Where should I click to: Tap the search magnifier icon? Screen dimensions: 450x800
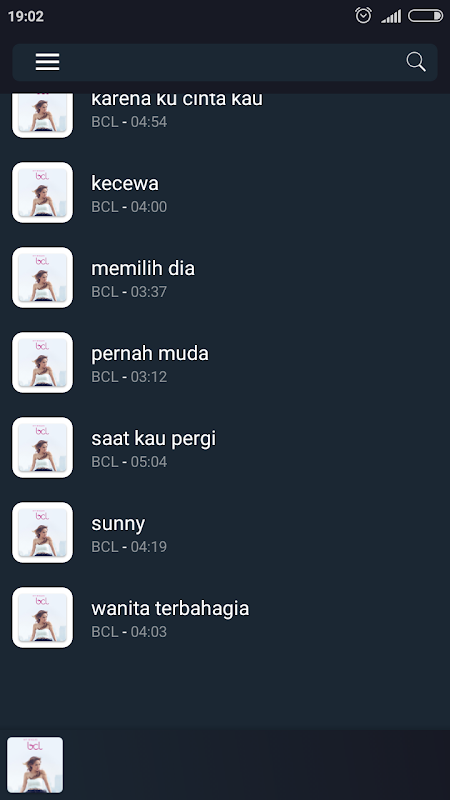tap(416, 62)
